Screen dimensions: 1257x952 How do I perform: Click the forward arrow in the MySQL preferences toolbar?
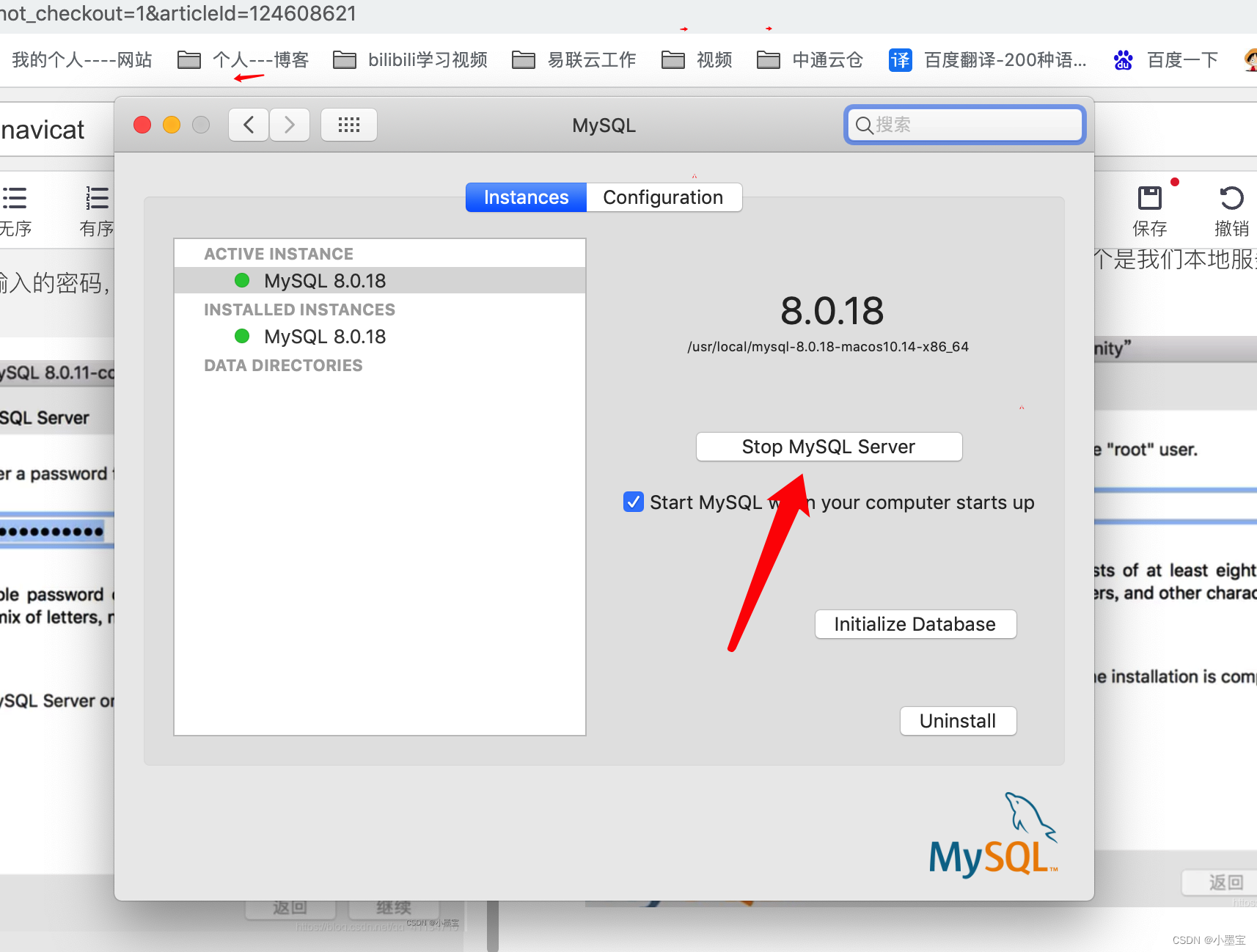(x=290, y=125)
